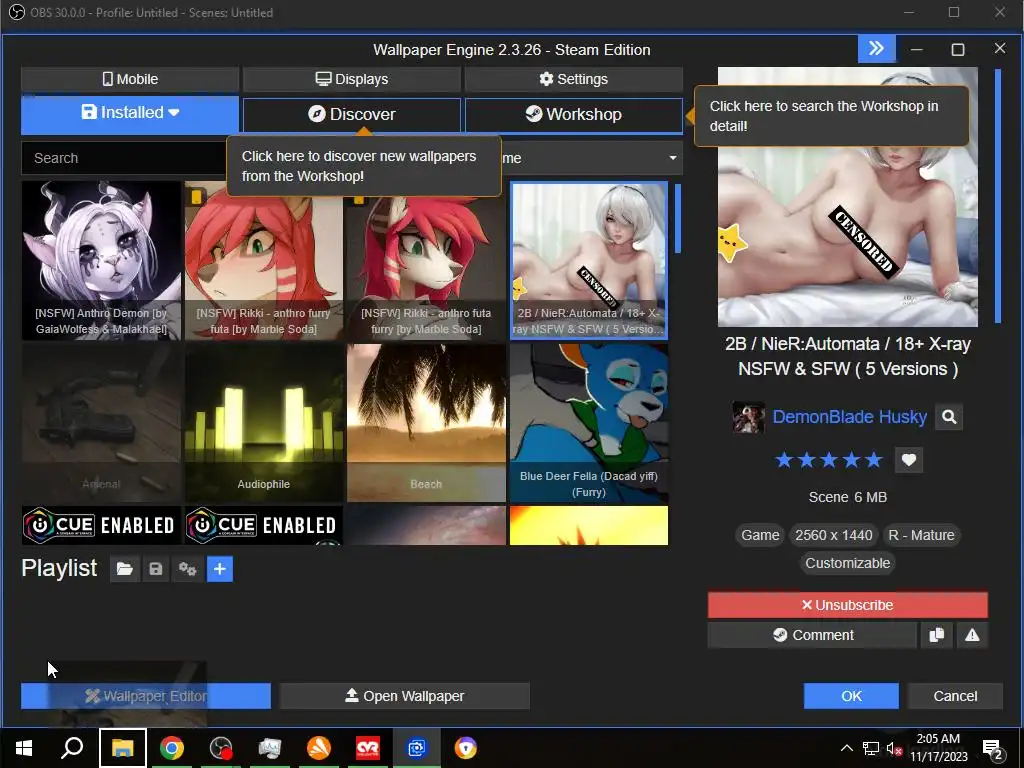Image resolution: width=1024 pixels, height=768 pixels.
Task: Click the wallpaper Search field
Action: click(124, 158)
